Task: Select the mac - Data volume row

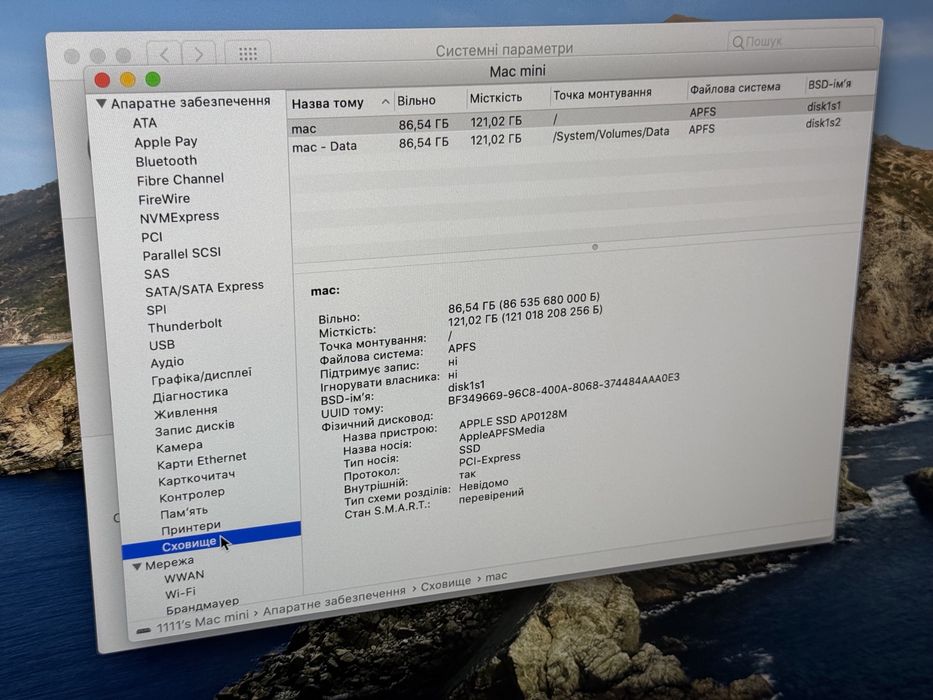Action: coord(580,137)
